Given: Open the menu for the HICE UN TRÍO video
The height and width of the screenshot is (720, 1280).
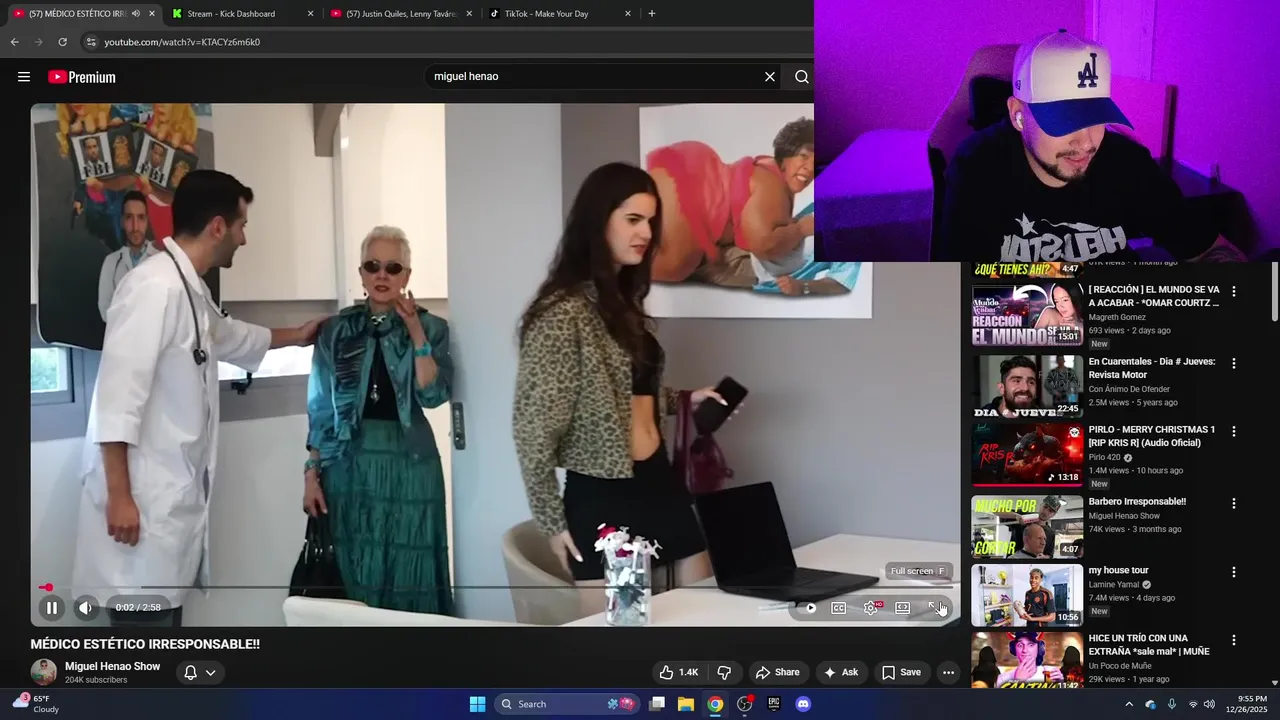Looking at the screenshot, I should tap(1234, 640).
